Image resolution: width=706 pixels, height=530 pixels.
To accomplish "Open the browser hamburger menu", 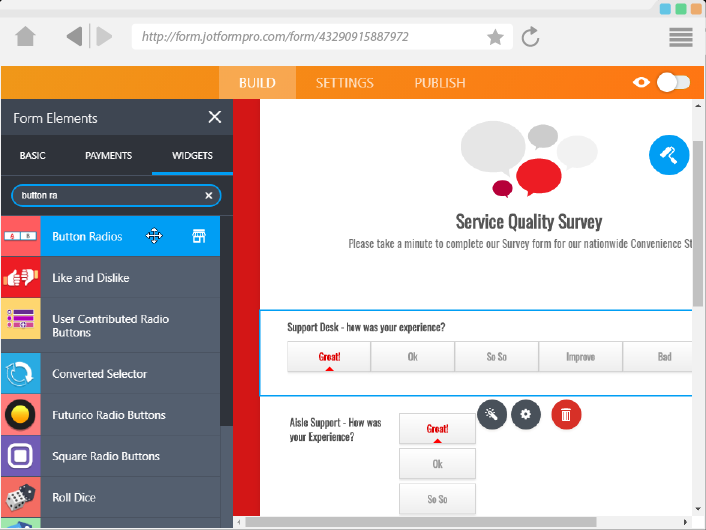I will [681, 37].
